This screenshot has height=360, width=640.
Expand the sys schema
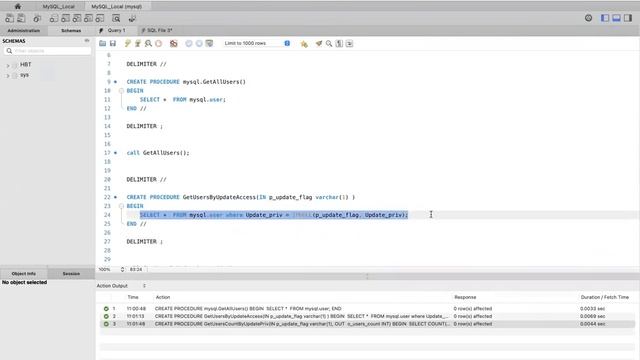tap(8, 76)
